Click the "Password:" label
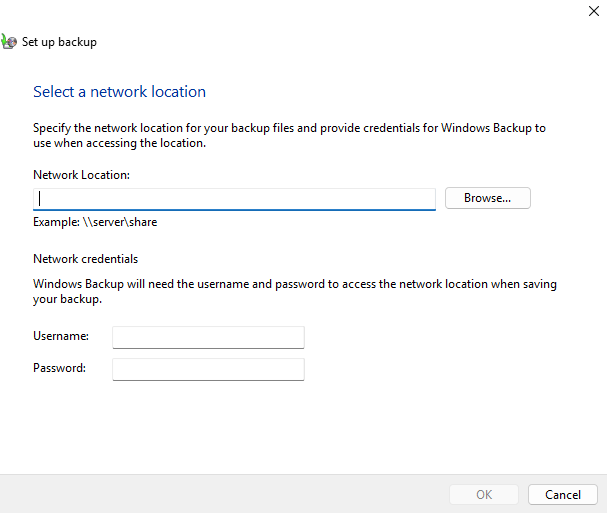 (60, 368)
